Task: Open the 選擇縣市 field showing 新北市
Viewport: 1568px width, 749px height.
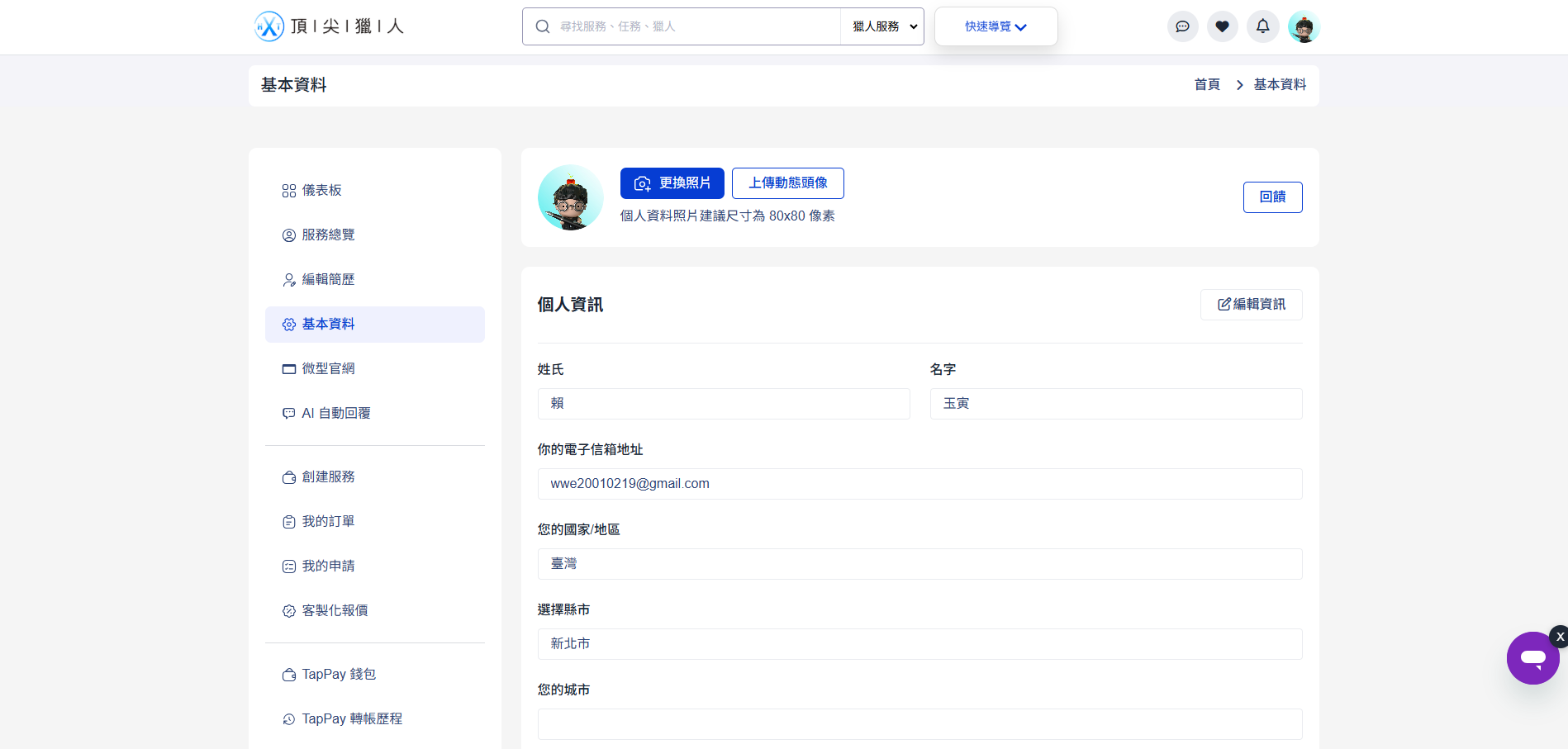Action: tap(919, 644)
